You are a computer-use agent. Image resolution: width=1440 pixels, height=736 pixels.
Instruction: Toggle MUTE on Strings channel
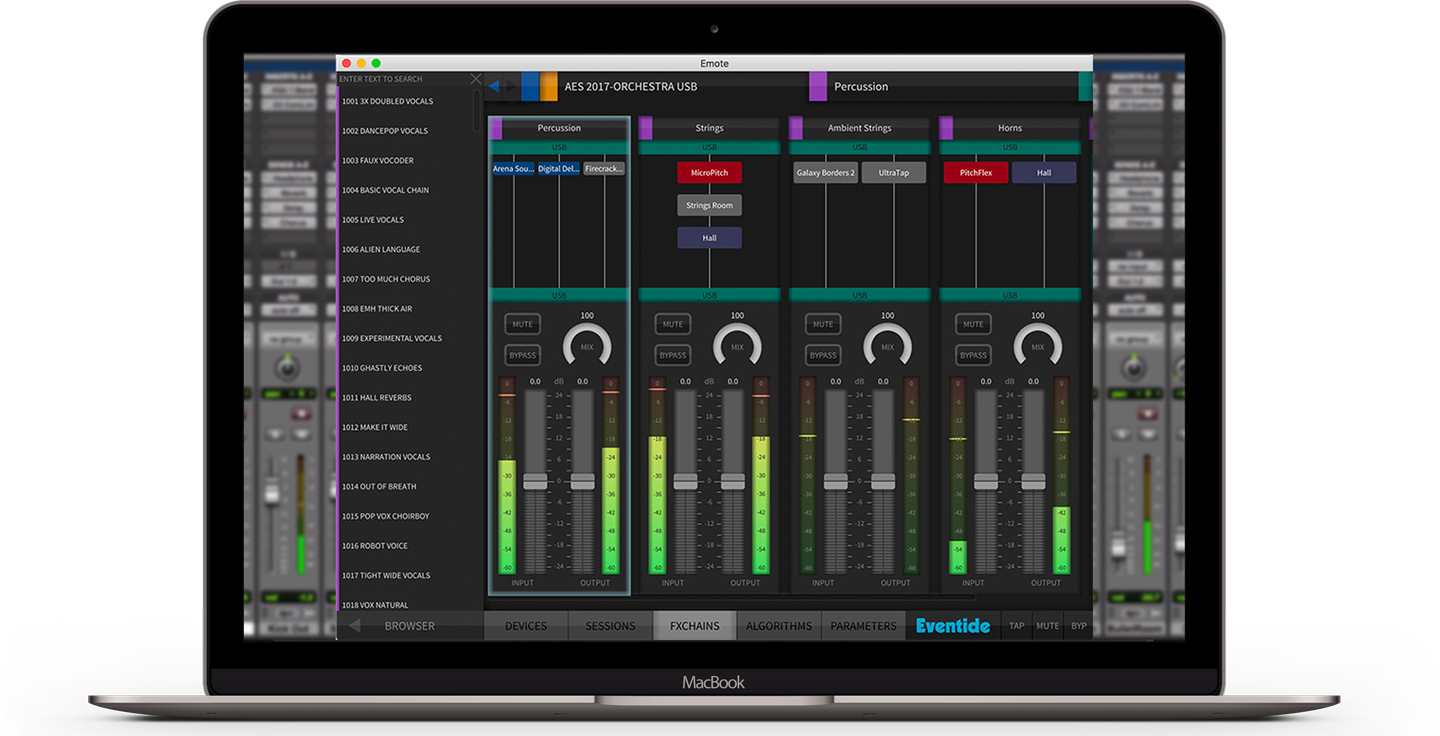[x=673, y=324]
